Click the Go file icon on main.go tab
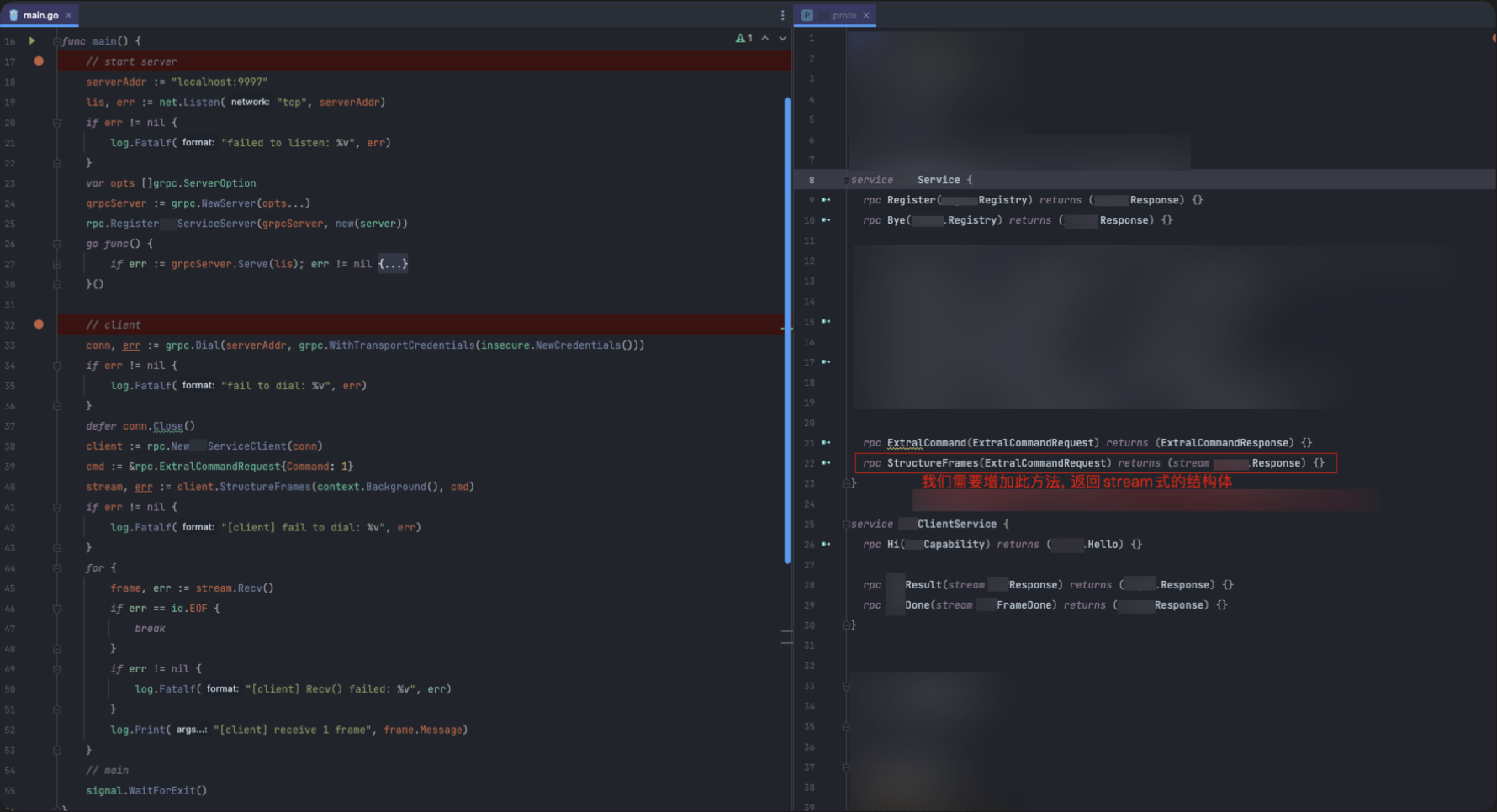This screenshot has width=1497, height=812. point(13,15)
